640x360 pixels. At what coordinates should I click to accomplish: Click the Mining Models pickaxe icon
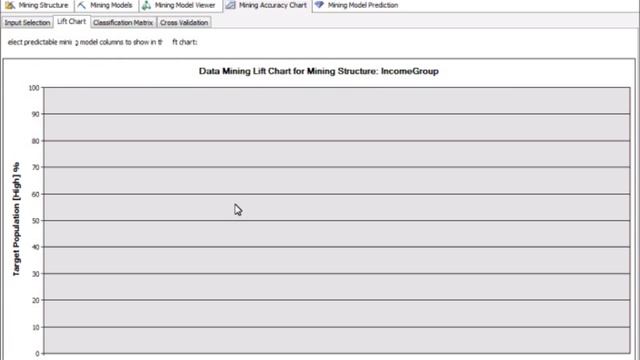tap(82, 5)
